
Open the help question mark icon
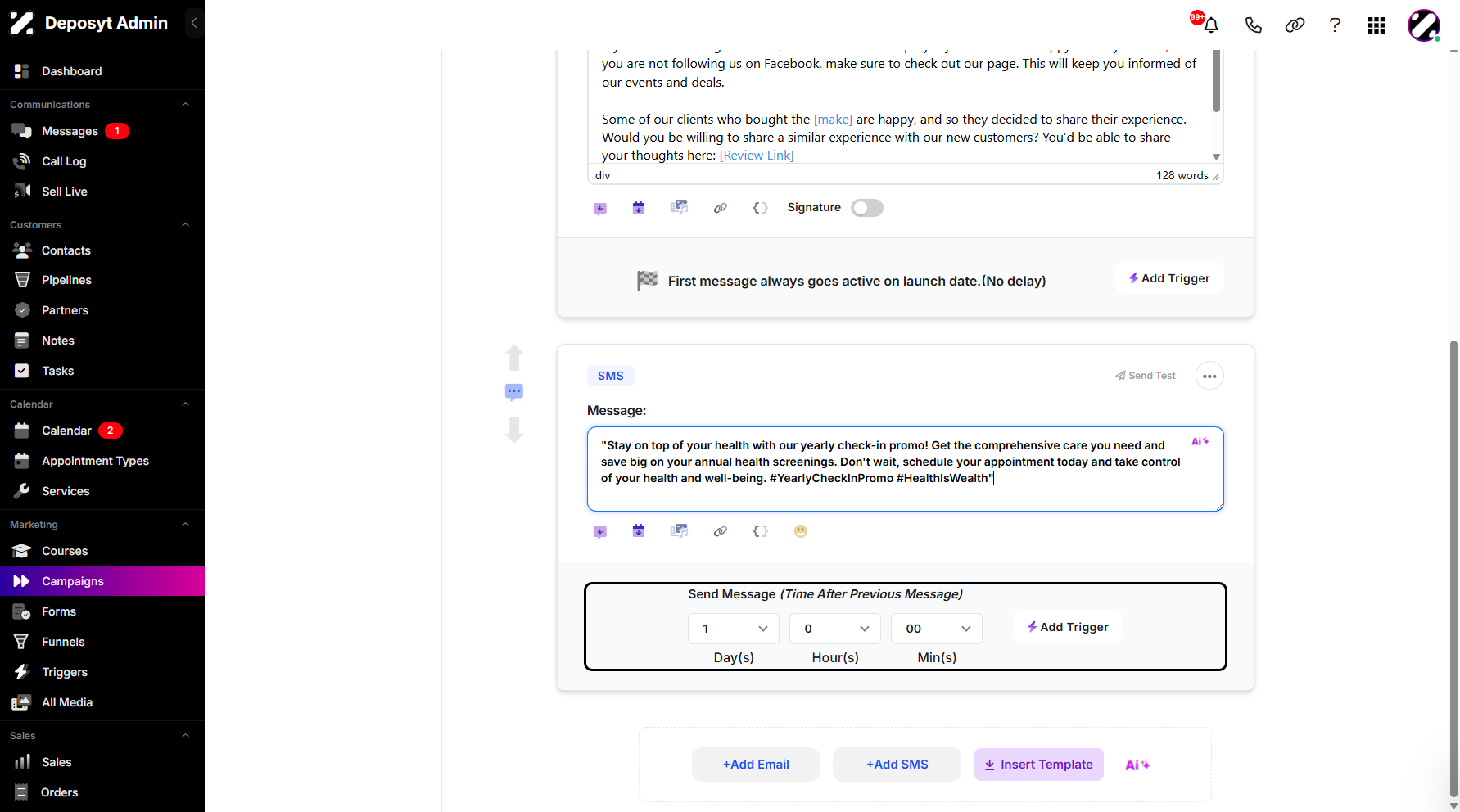pos(1335,25)
